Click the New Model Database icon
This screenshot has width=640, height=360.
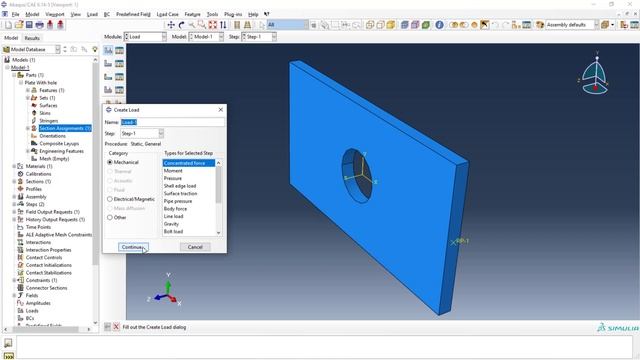(x=8, y=25)
